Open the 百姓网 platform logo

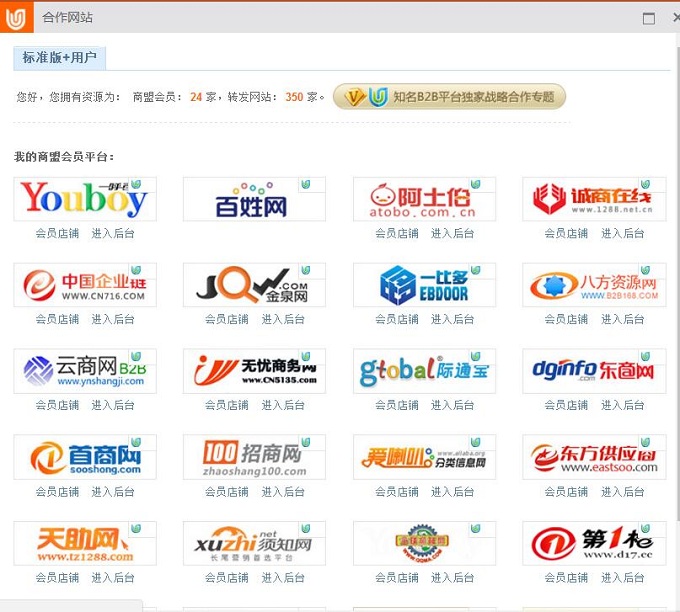pos(254,199)
